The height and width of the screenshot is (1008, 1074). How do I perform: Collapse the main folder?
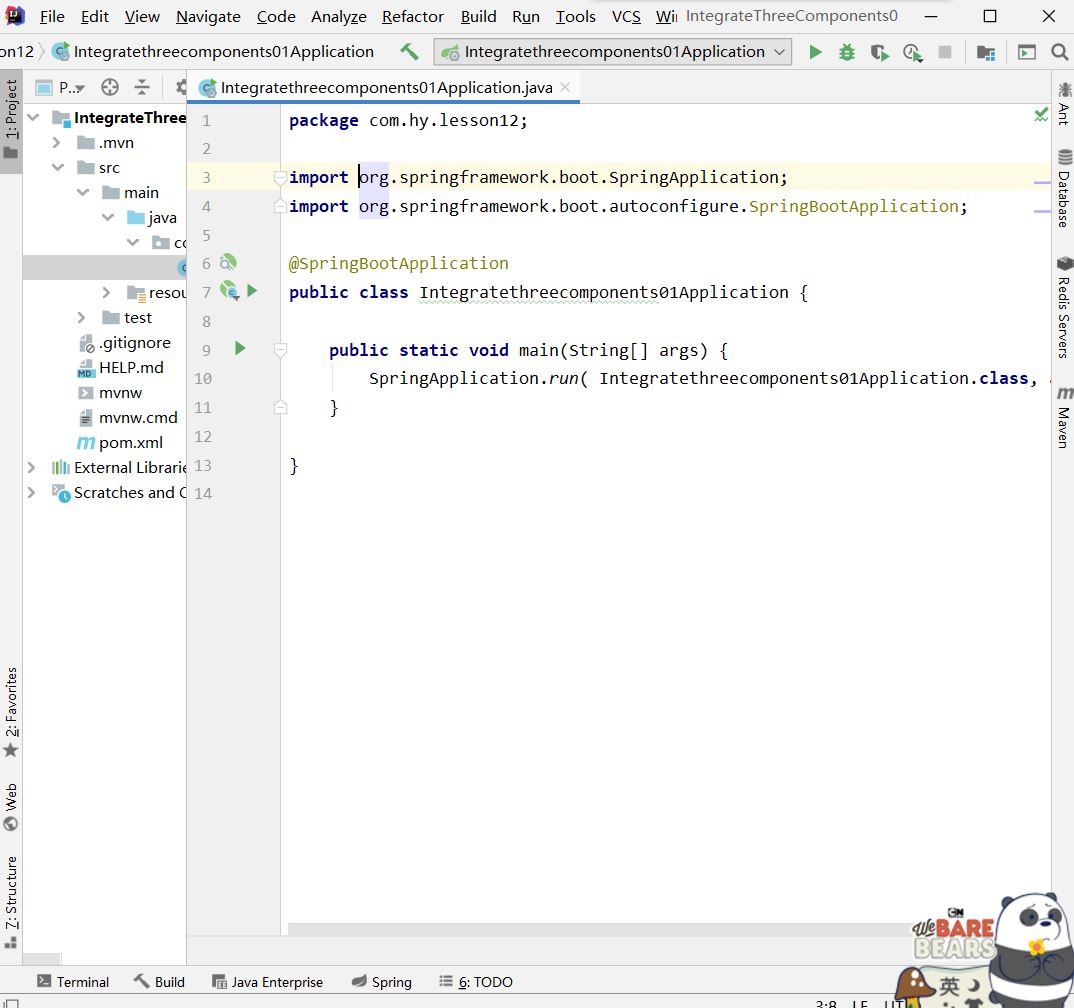83,192
